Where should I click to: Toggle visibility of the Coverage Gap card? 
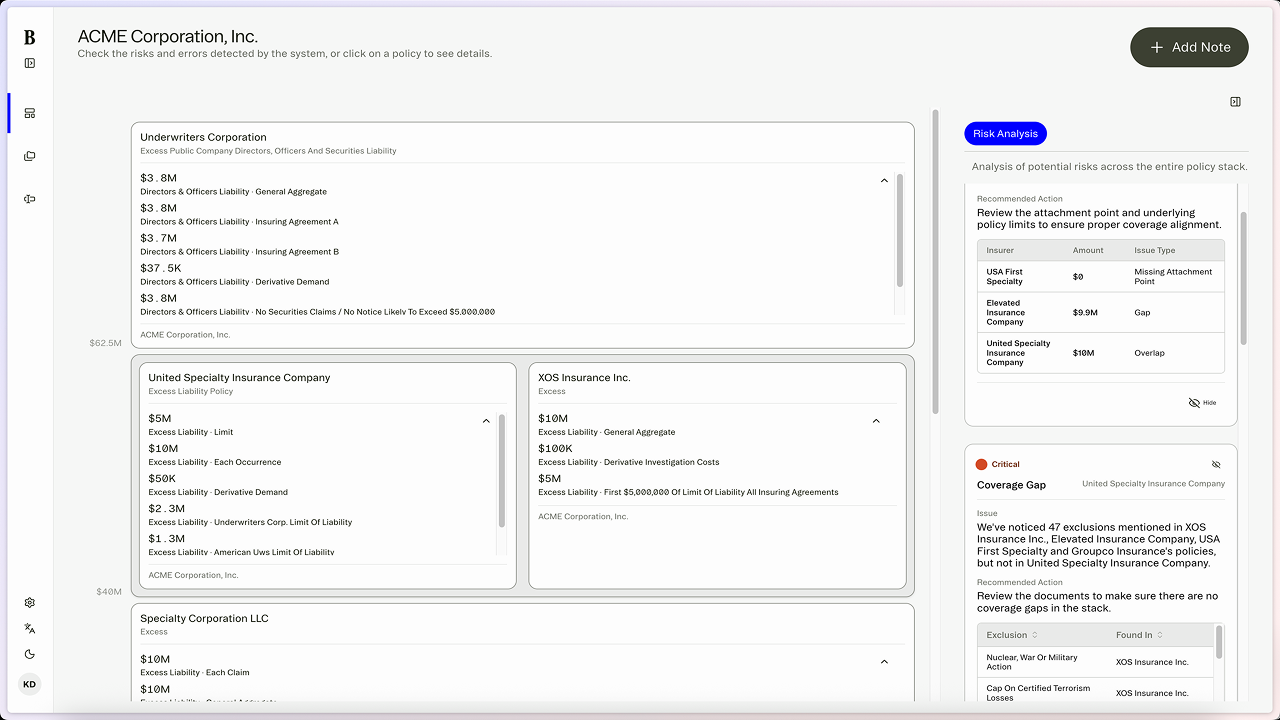[x=1216, y=465]
